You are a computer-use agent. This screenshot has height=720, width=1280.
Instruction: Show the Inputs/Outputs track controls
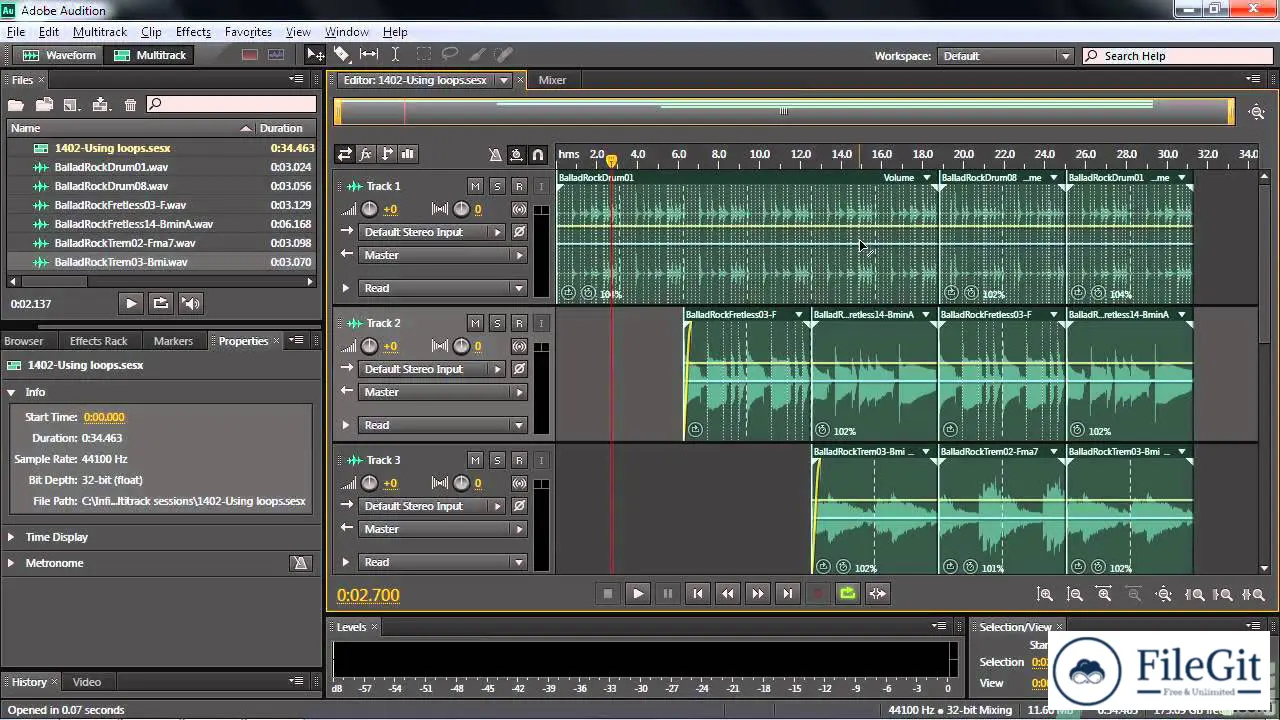[344, 154]
